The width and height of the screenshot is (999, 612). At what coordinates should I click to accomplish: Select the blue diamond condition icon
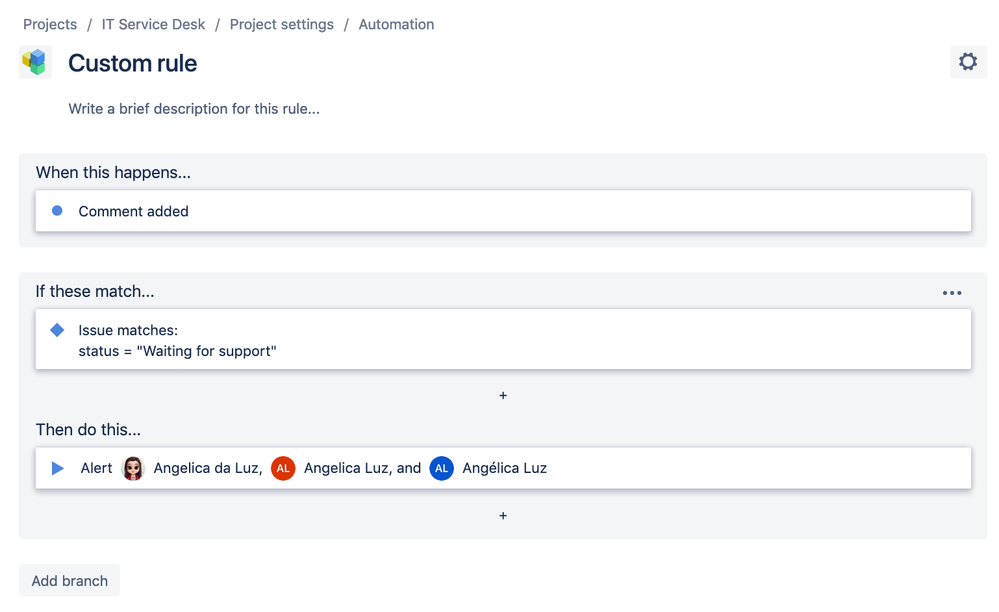(57, 330)
